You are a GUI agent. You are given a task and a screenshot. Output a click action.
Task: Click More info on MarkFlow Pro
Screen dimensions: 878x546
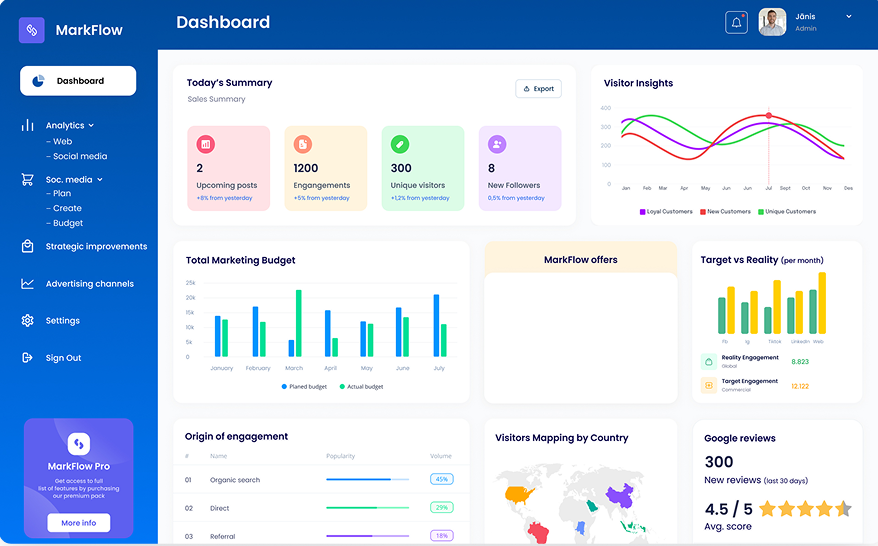[x=78, y=523]
